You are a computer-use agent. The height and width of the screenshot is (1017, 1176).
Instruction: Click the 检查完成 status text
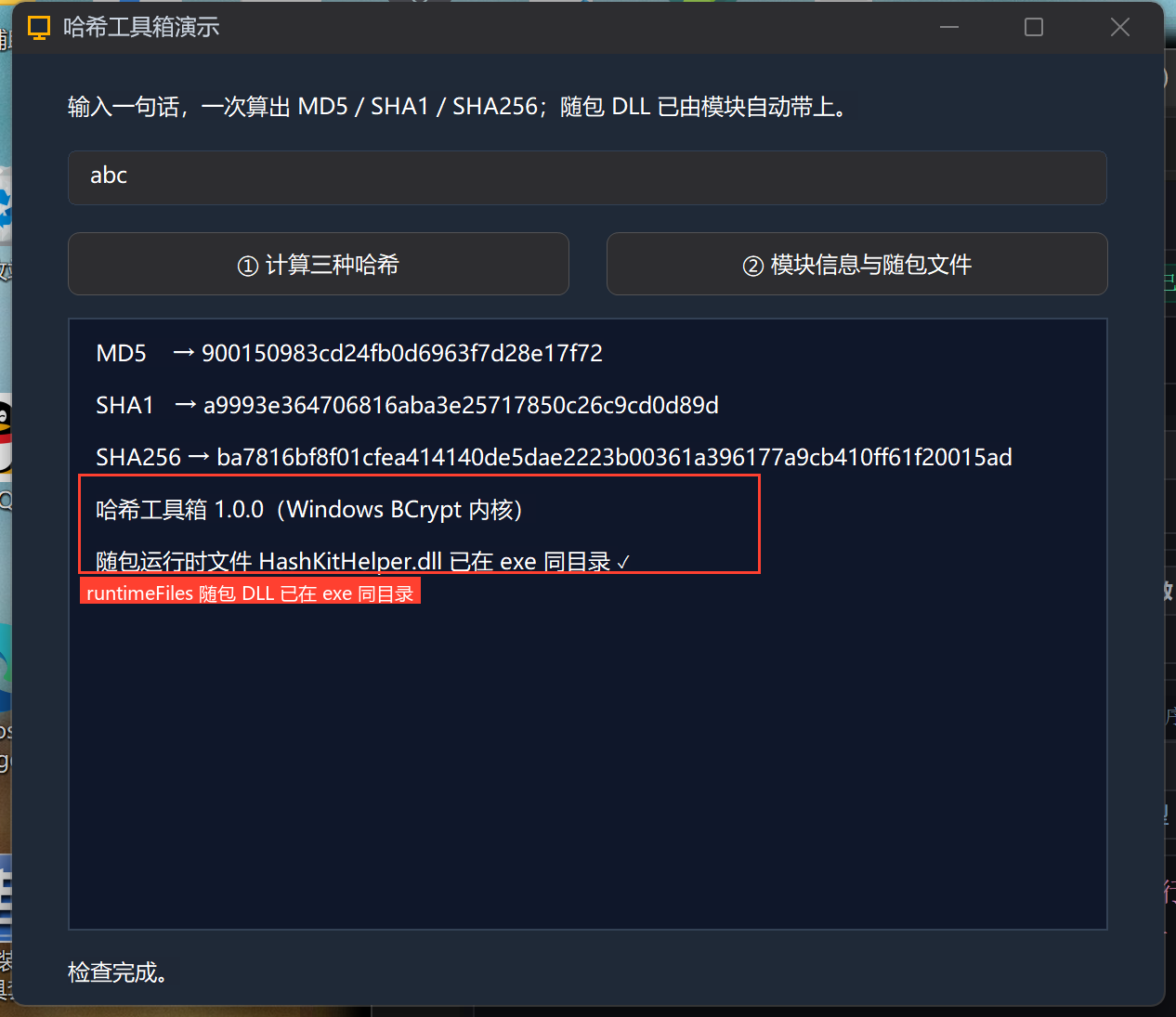click(118, 972)
